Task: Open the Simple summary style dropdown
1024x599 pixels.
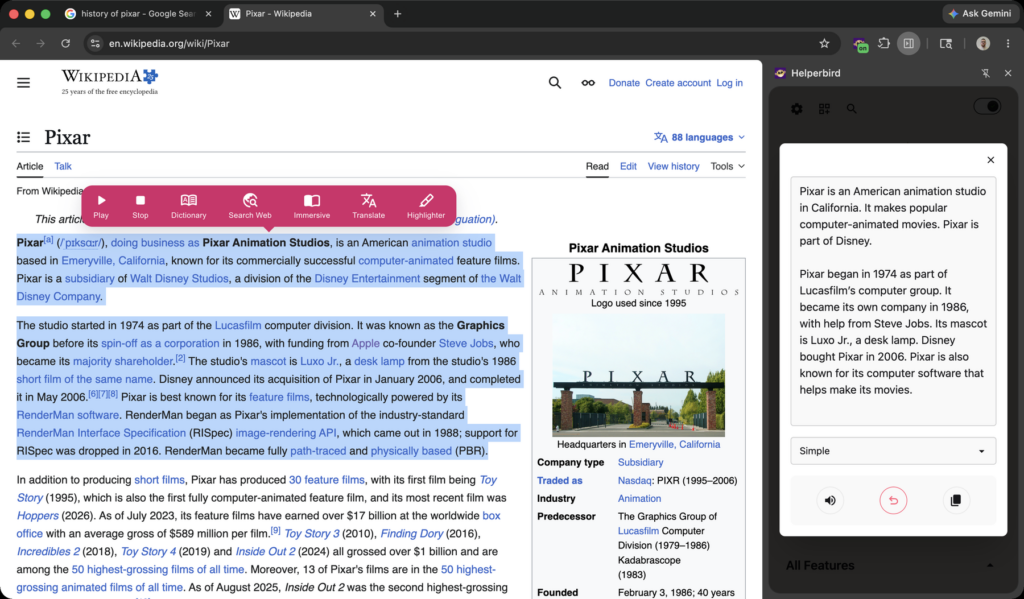Action: pos(893,451)
